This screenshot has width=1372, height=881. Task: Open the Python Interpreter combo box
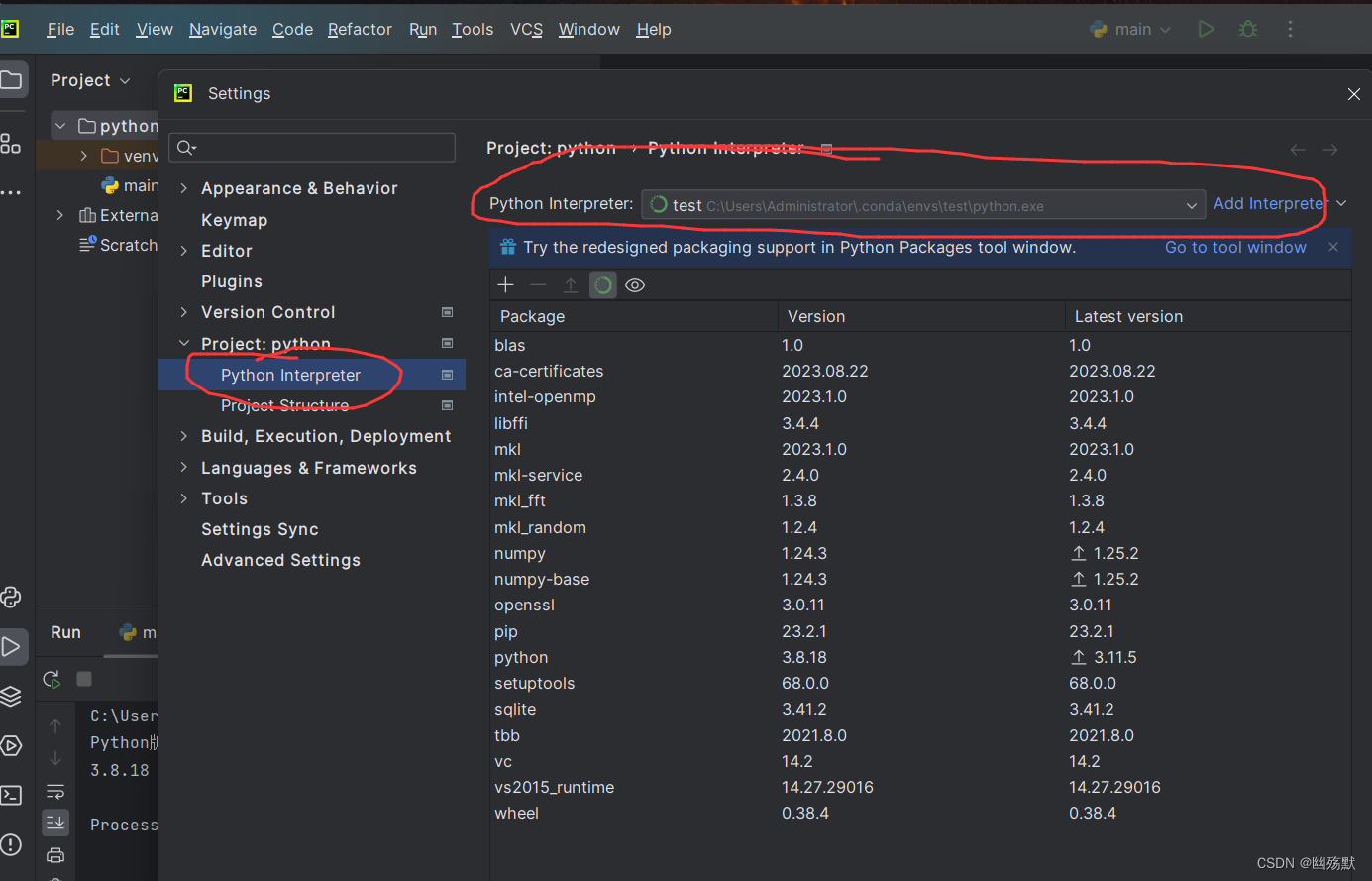[x=923, y=205]
